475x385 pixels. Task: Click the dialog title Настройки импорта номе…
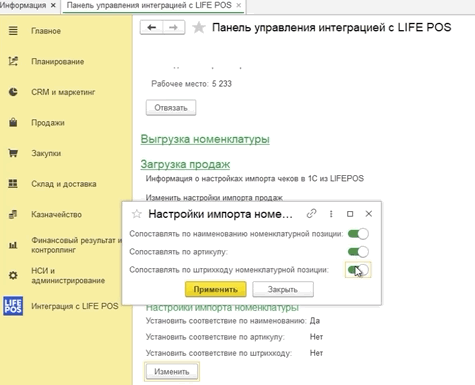pos(220,214)
